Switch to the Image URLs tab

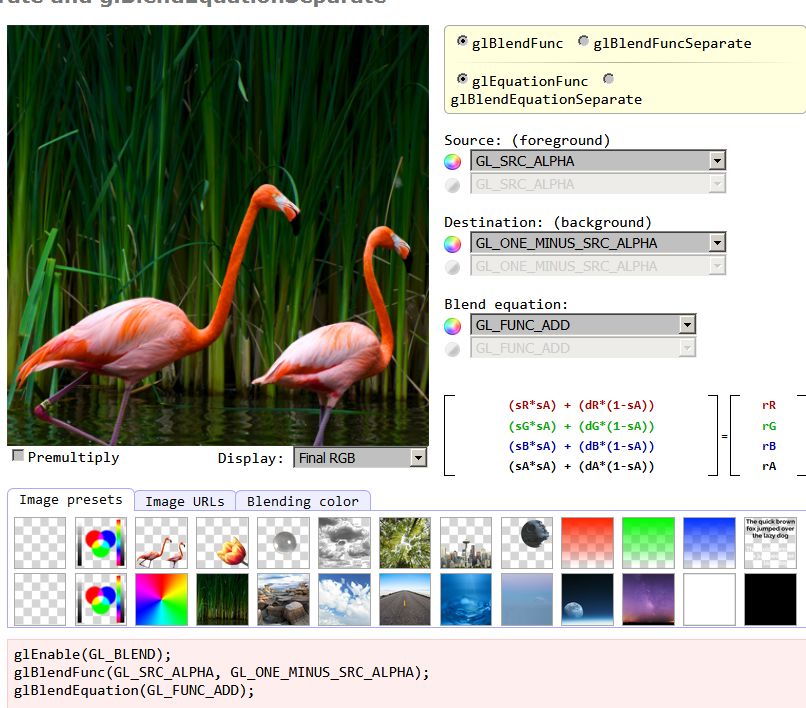click(x=185, y=501)
